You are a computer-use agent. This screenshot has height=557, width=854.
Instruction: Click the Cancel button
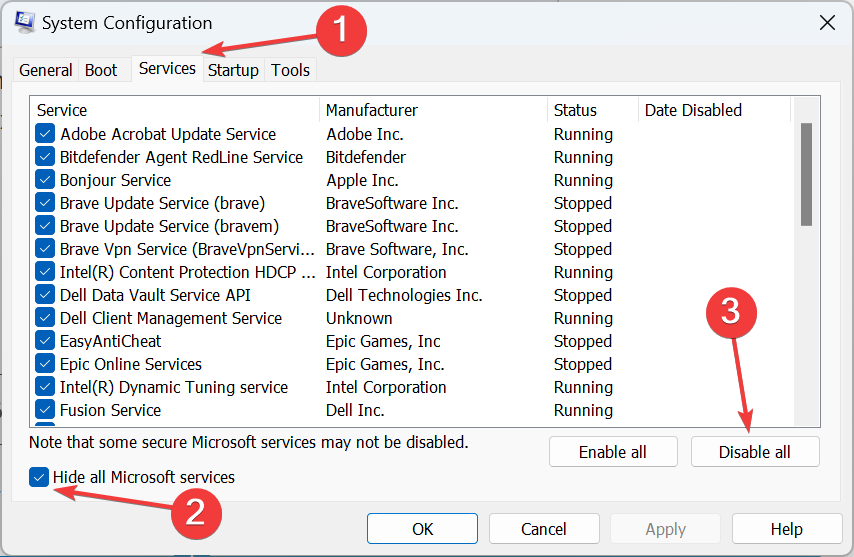544,529
